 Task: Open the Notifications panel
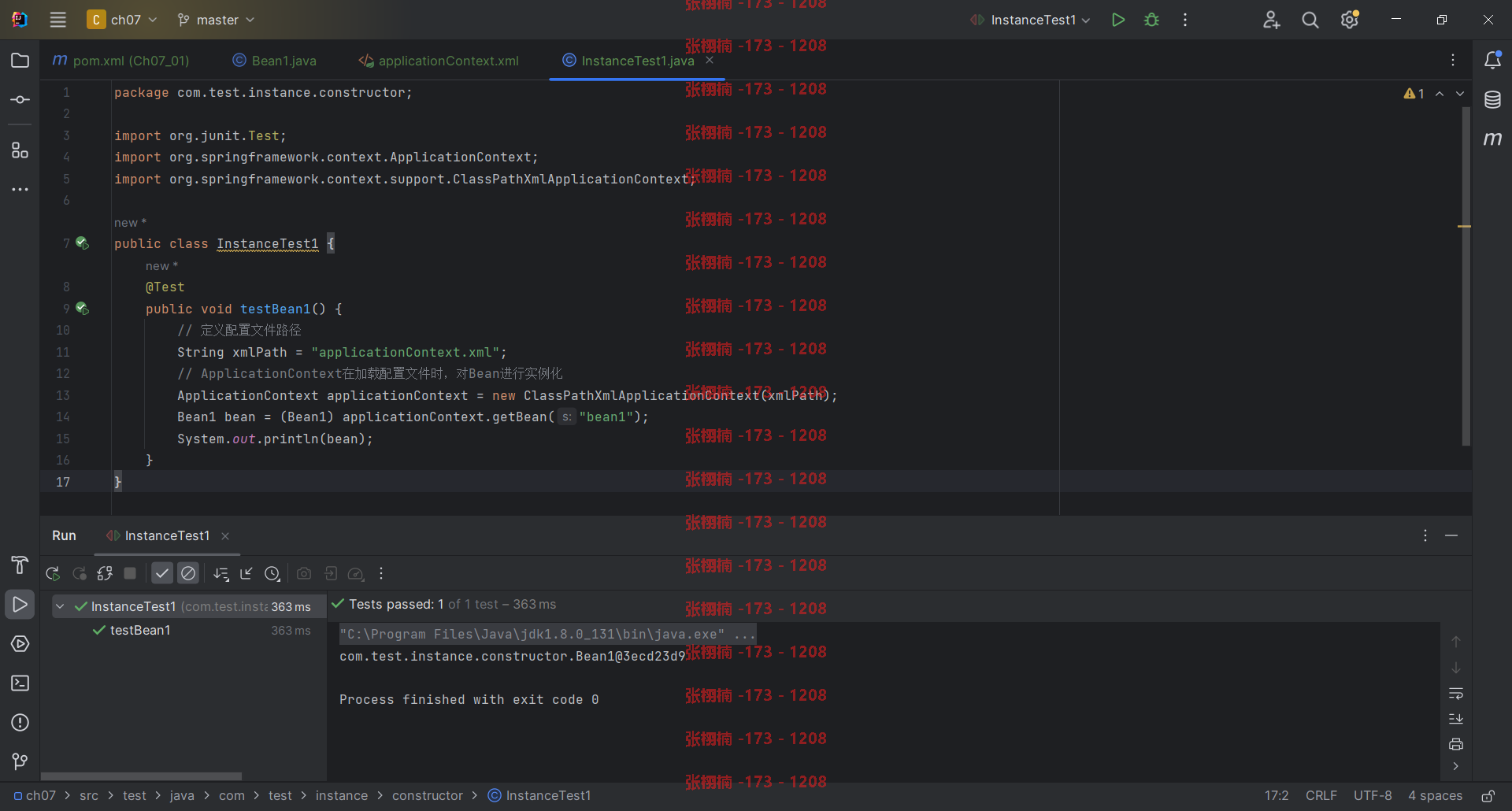(x=1492, y=60)
